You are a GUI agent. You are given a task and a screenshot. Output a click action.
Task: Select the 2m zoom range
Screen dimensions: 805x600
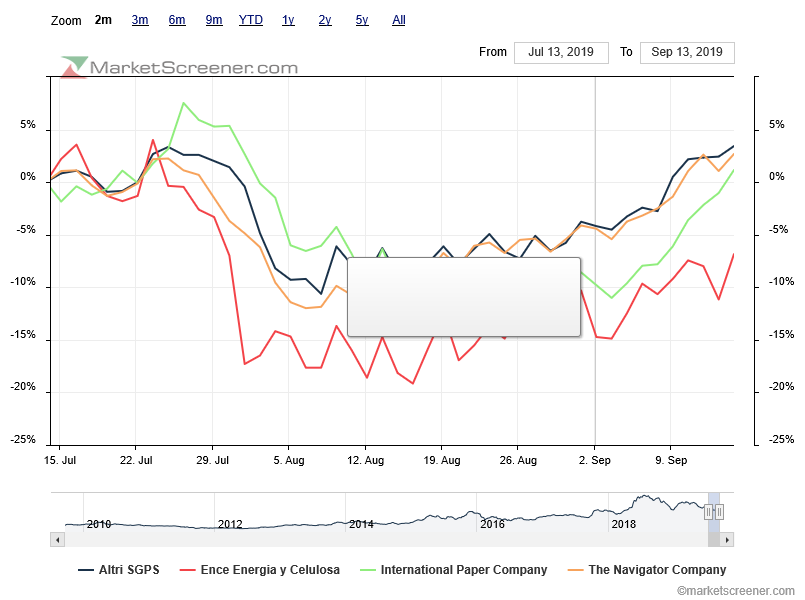[x=103, y=20]
